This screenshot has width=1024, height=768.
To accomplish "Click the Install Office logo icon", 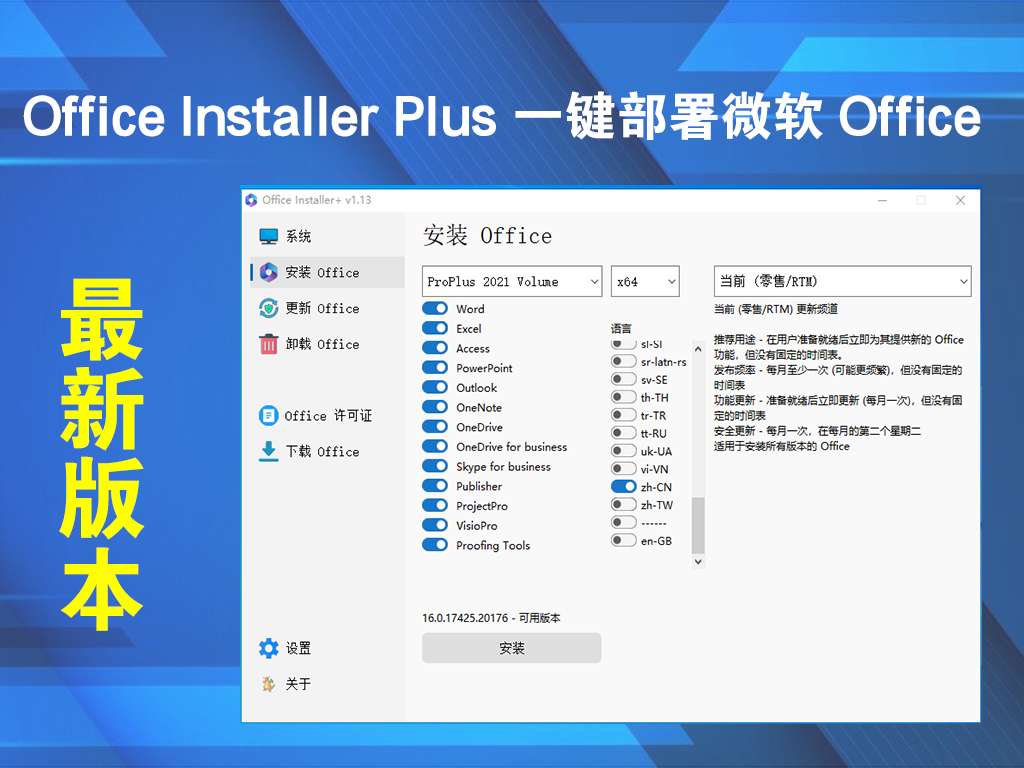I will coord(268,272).
